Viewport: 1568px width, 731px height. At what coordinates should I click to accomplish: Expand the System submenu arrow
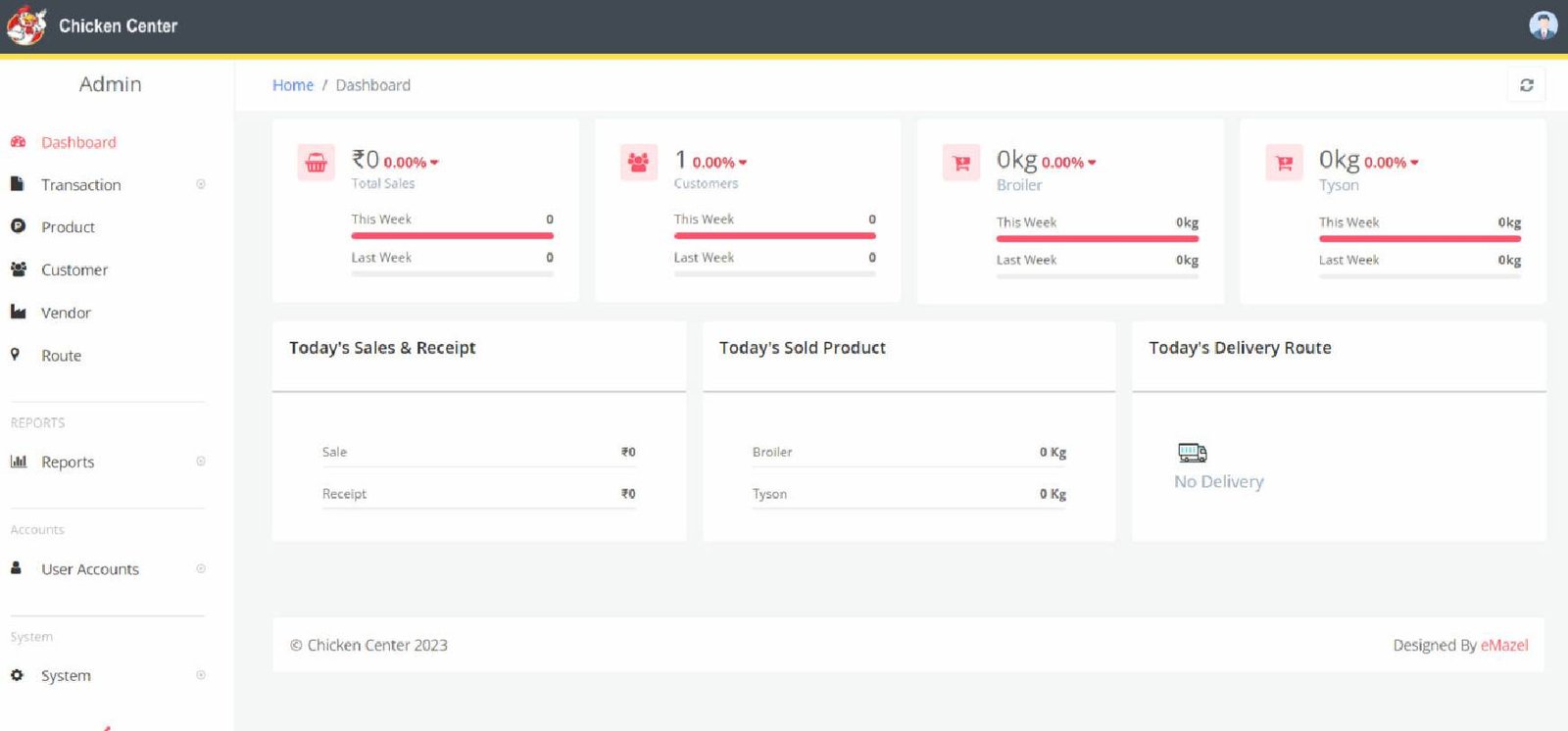click(x=201, y=675)
